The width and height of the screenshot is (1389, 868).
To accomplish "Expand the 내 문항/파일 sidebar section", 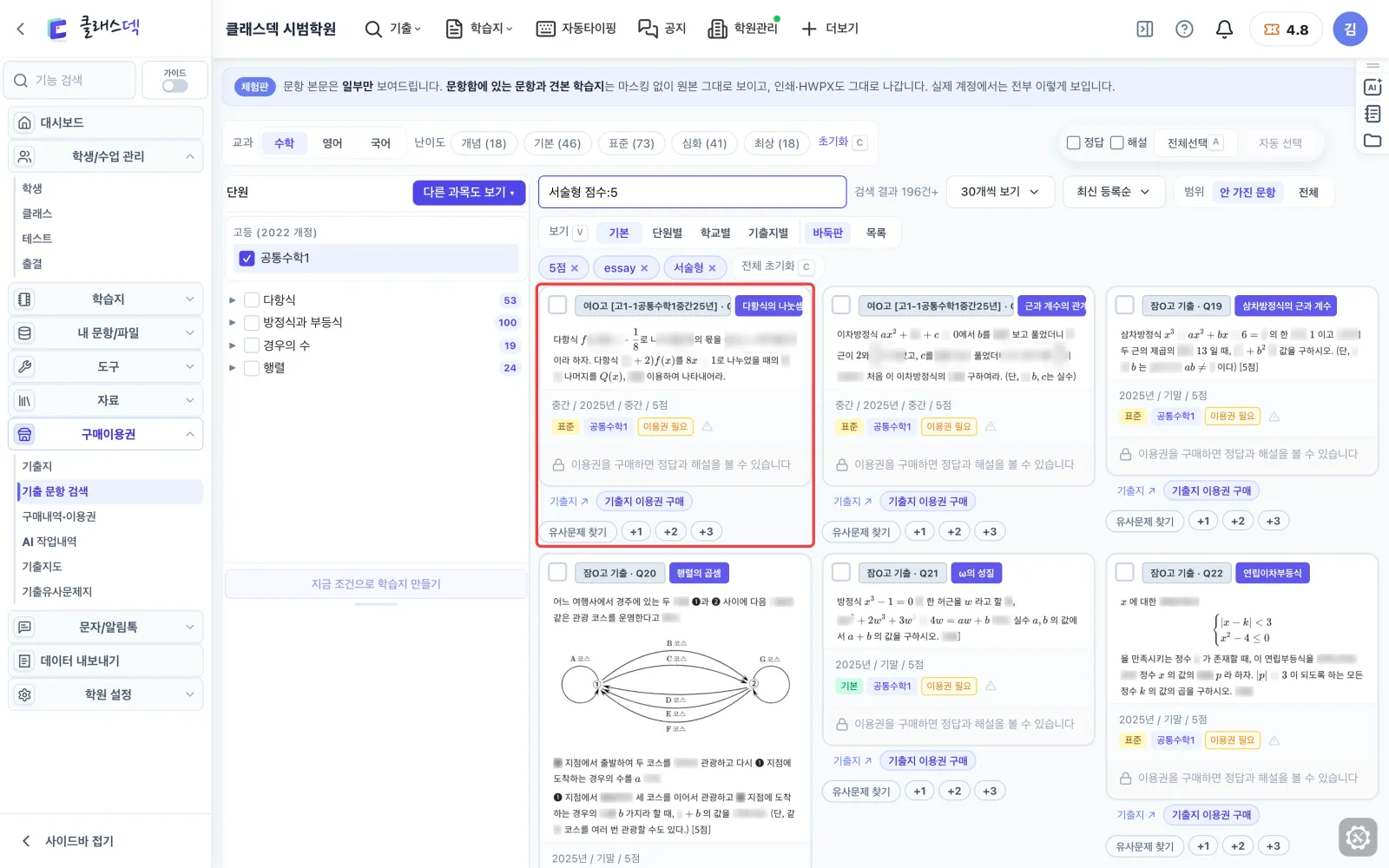I will [106, 332].
